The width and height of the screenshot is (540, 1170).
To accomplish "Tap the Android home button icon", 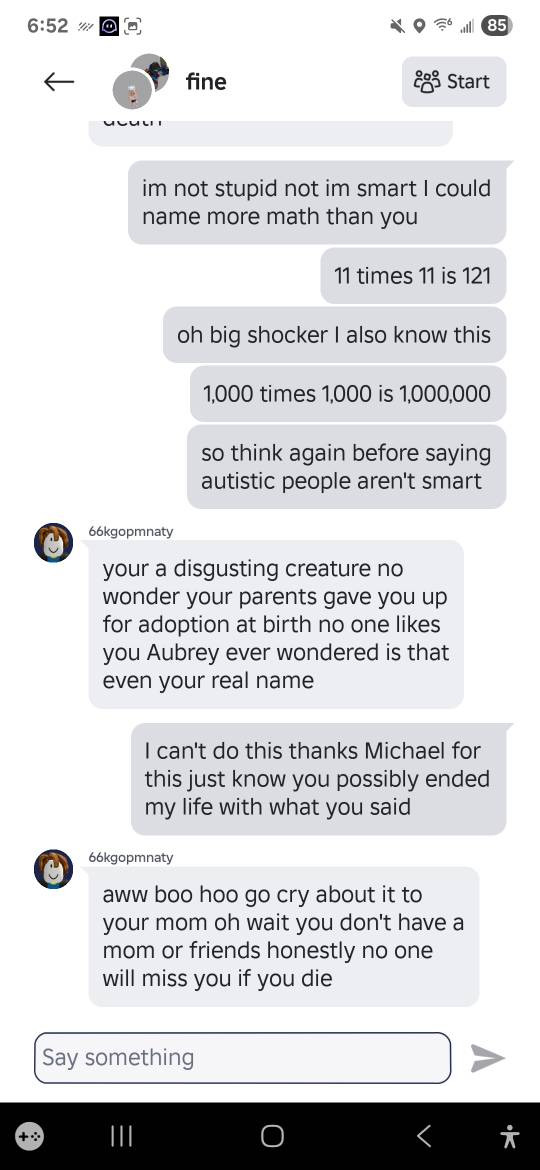I will 272,1136.
